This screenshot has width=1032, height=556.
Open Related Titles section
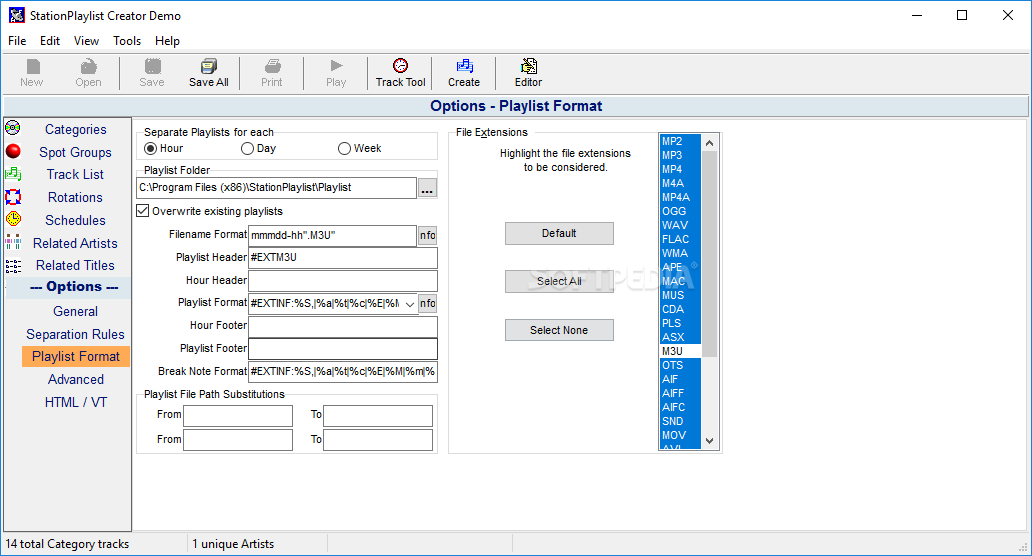75,265
